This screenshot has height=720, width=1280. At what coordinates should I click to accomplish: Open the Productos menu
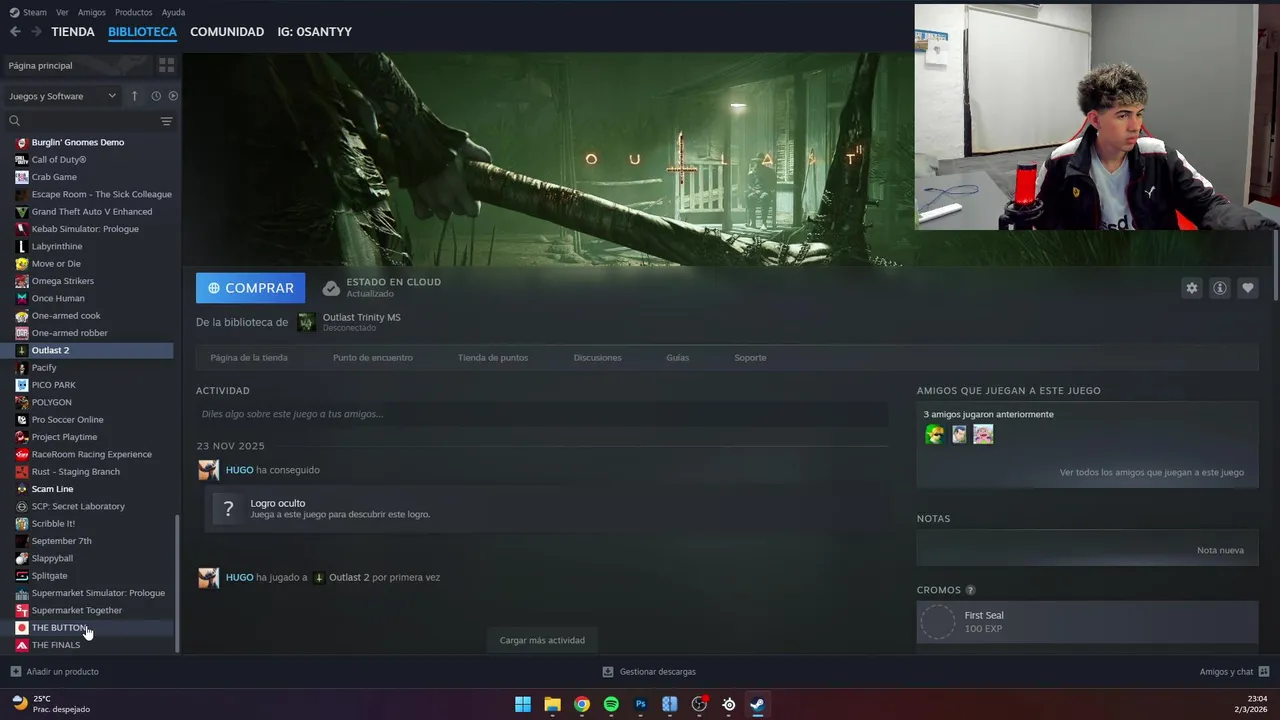tap(134, 12)
